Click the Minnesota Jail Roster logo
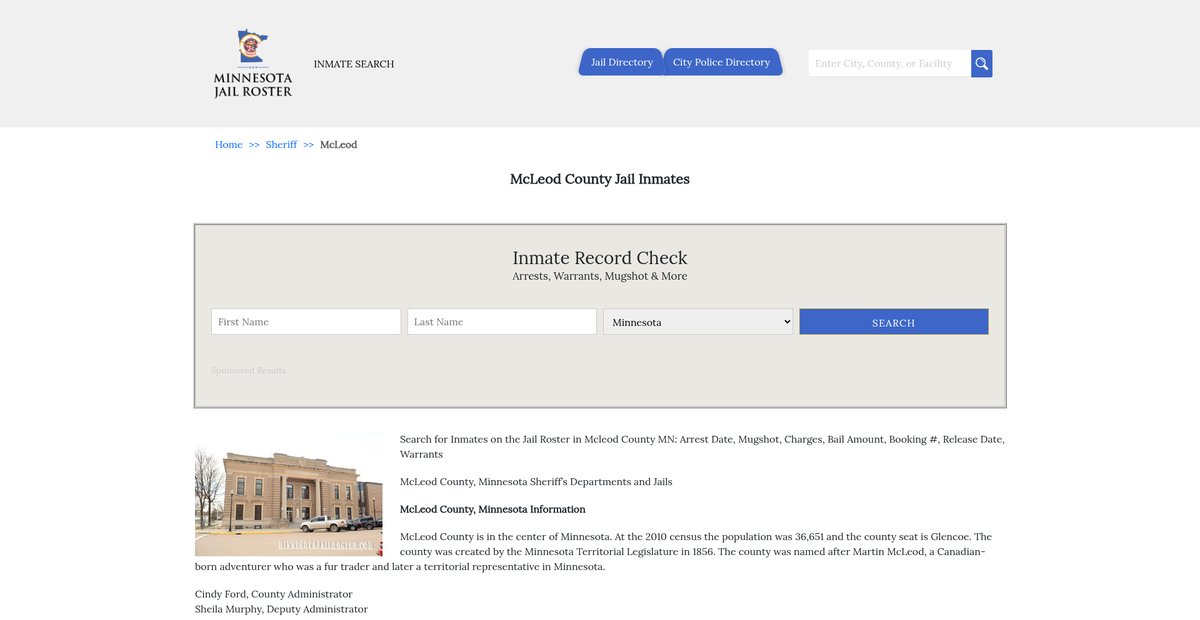Image resolution: width=1200 pixels, height=620 pixels. (x=253, y=64)
